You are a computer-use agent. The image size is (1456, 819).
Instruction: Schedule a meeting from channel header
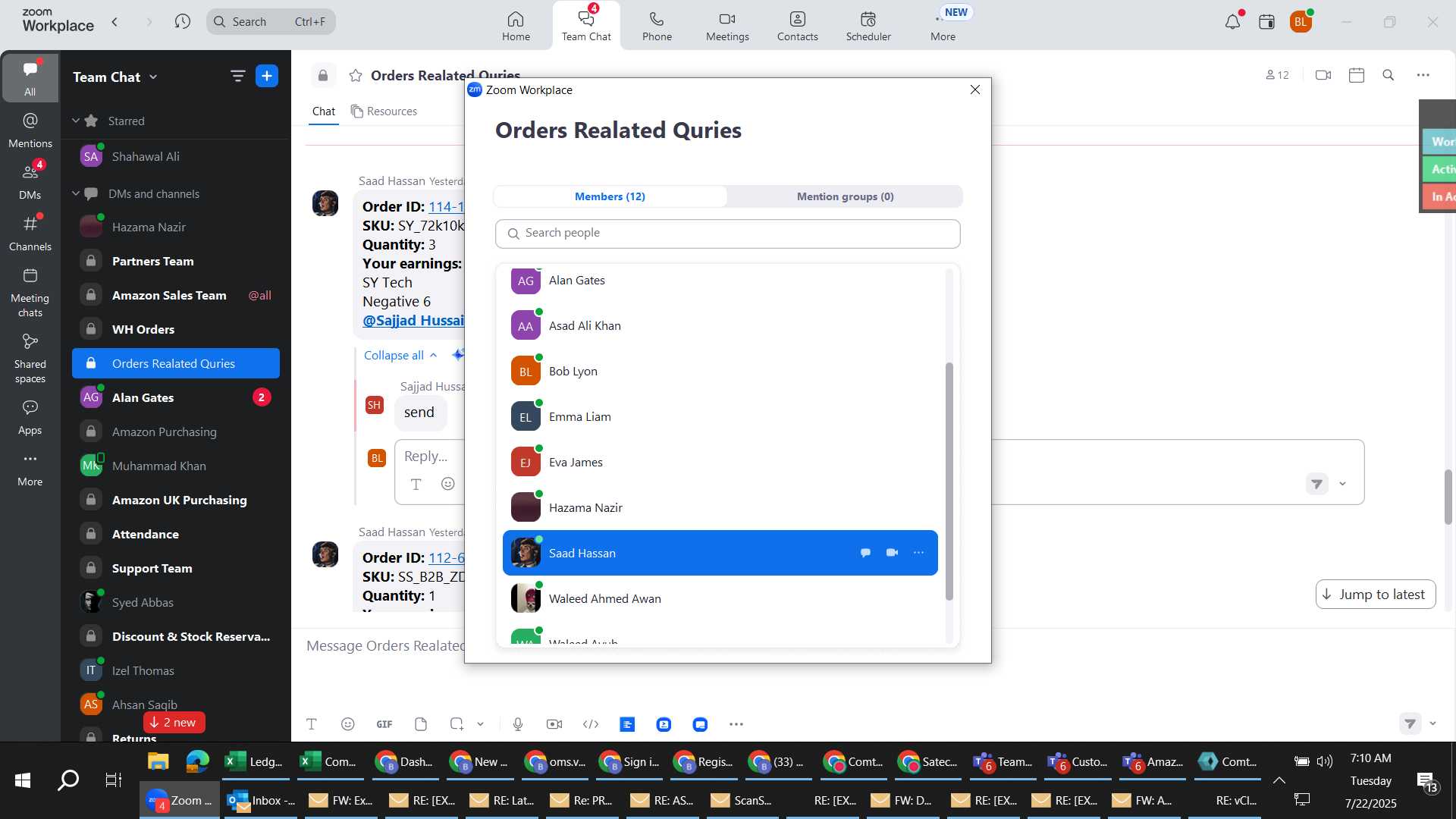point(1357,75)
